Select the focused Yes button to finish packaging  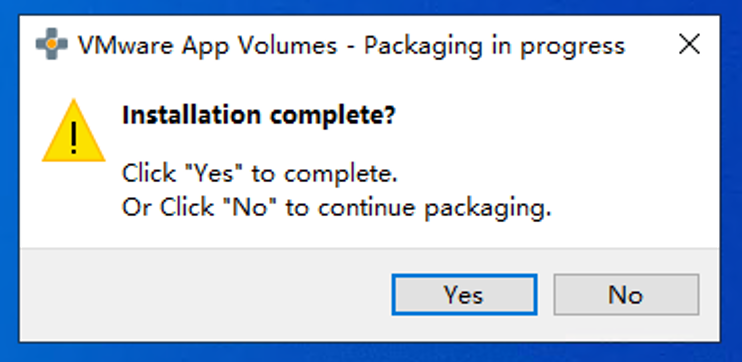click(x=464, y=294)
